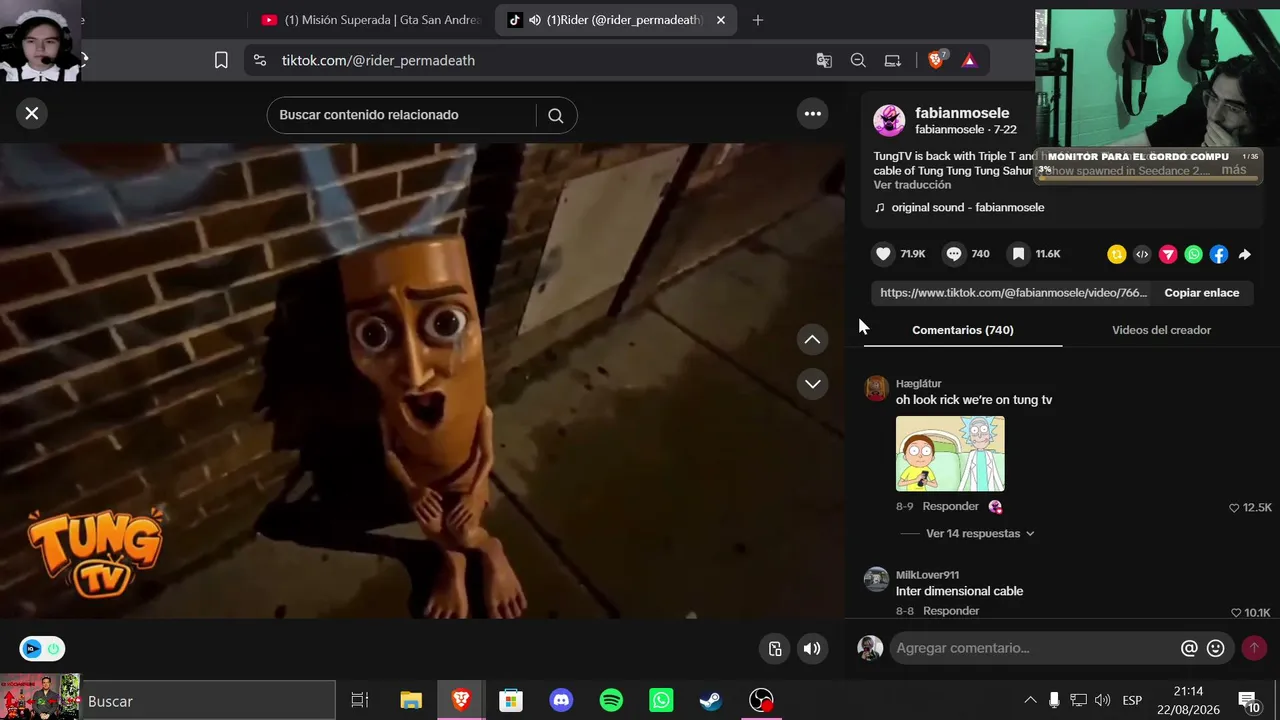Image resolution: width=1280 pixels, height=720 pixels.
Task: Click the address bar URL tiktok.com/@rider_permadeath
Action: pos(378,60)
